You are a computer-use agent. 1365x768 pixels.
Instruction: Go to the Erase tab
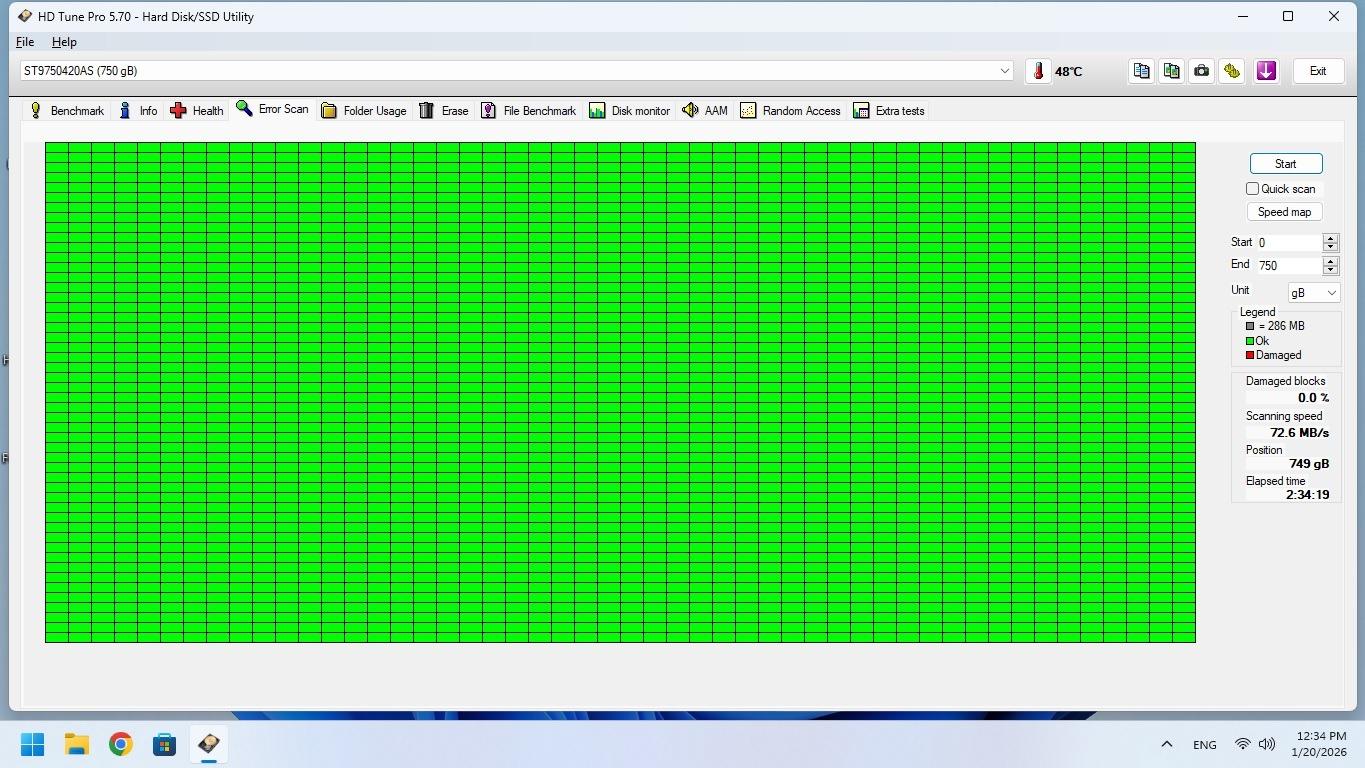point(443,110)
